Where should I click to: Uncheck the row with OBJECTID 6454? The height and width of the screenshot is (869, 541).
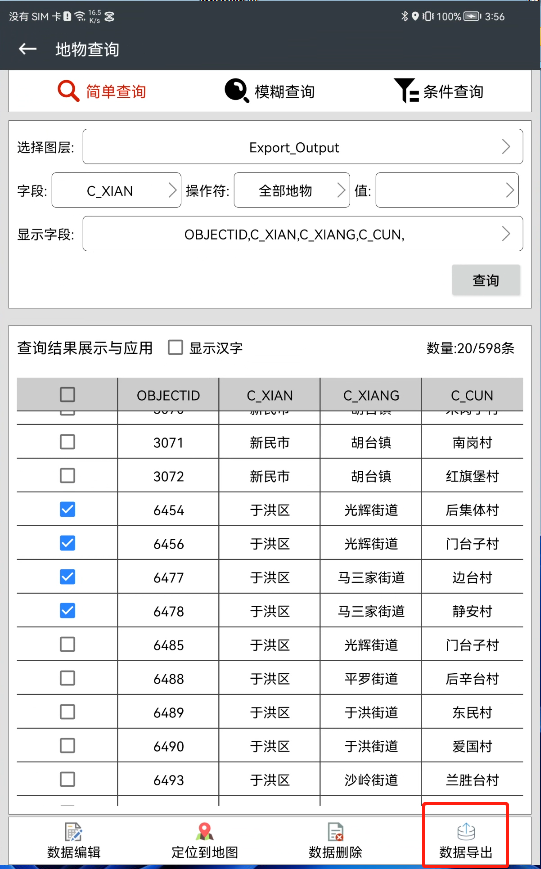click(67, 509)
